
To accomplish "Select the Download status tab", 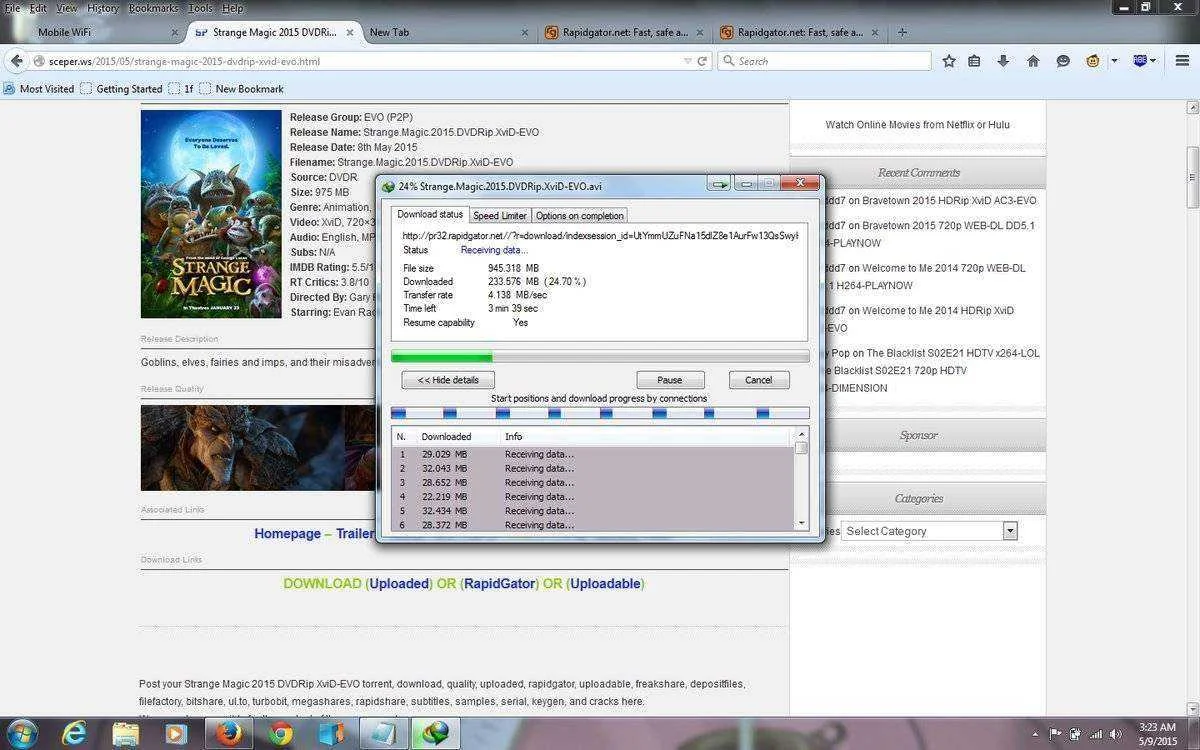I will [x=430, y=214].
